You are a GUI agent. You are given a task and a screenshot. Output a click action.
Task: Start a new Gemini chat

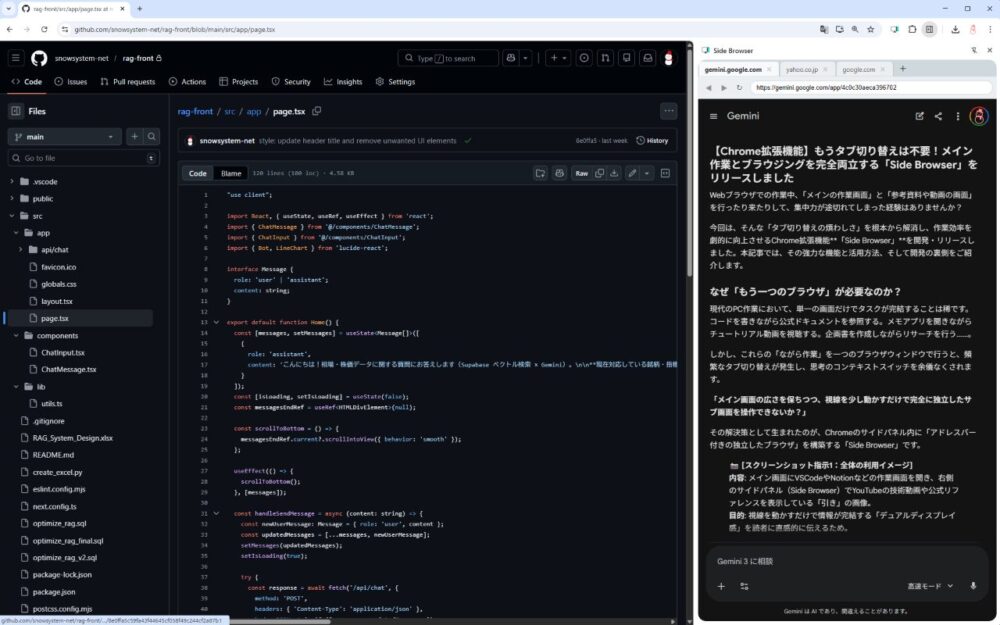920,116
